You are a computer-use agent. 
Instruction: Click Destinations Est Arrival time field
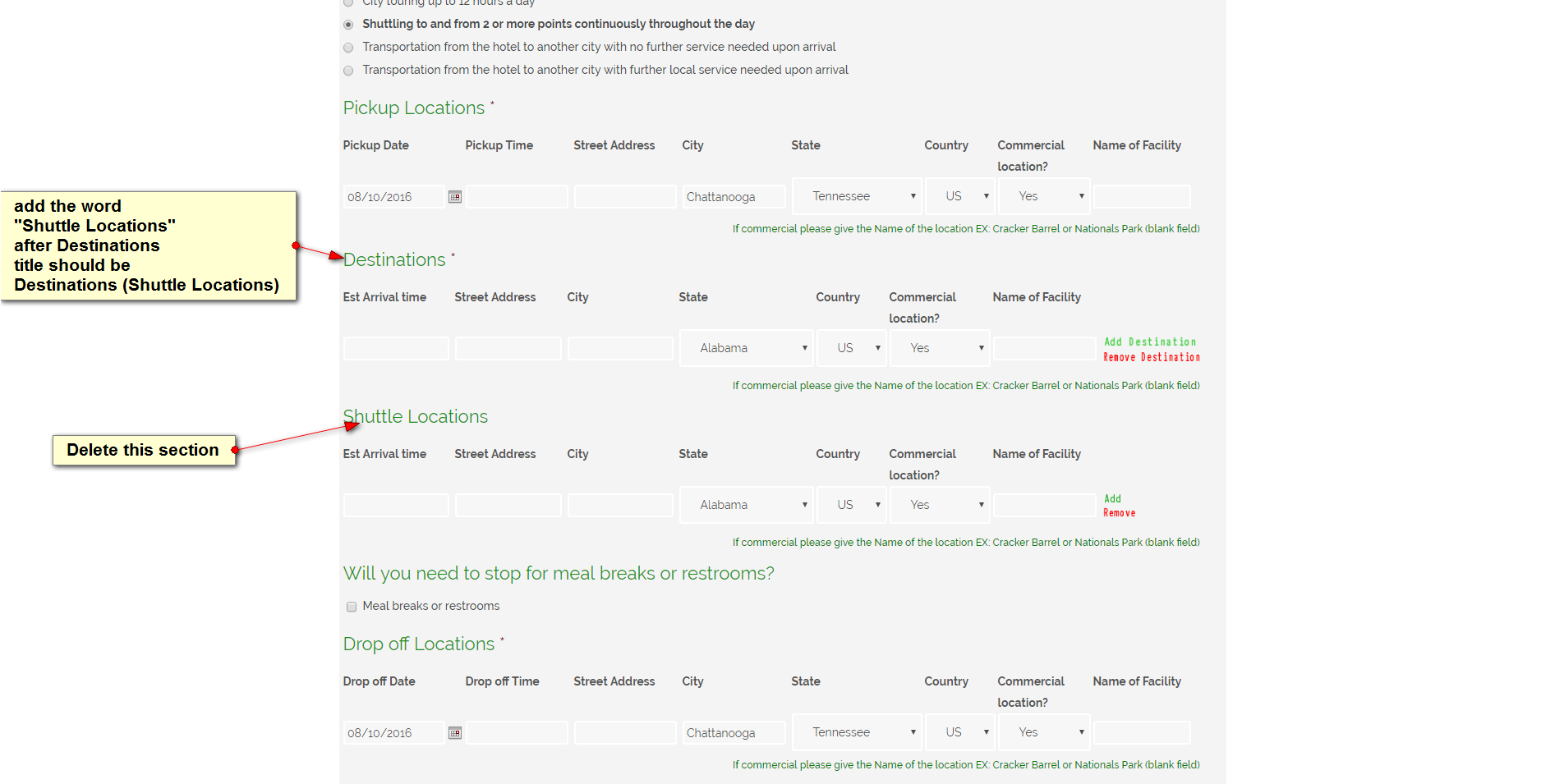[396, 349]
